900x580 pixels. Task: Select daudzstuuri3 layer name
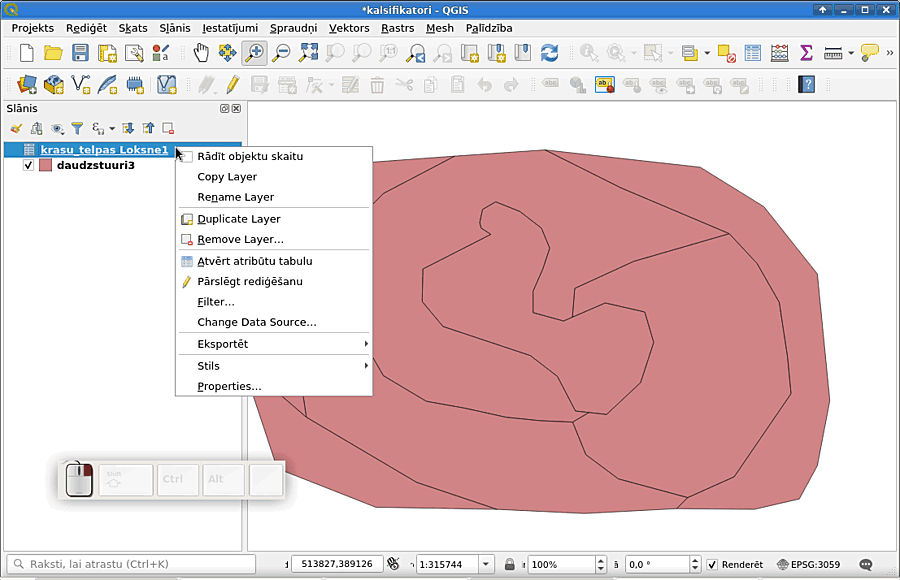(x=95, y=165)
